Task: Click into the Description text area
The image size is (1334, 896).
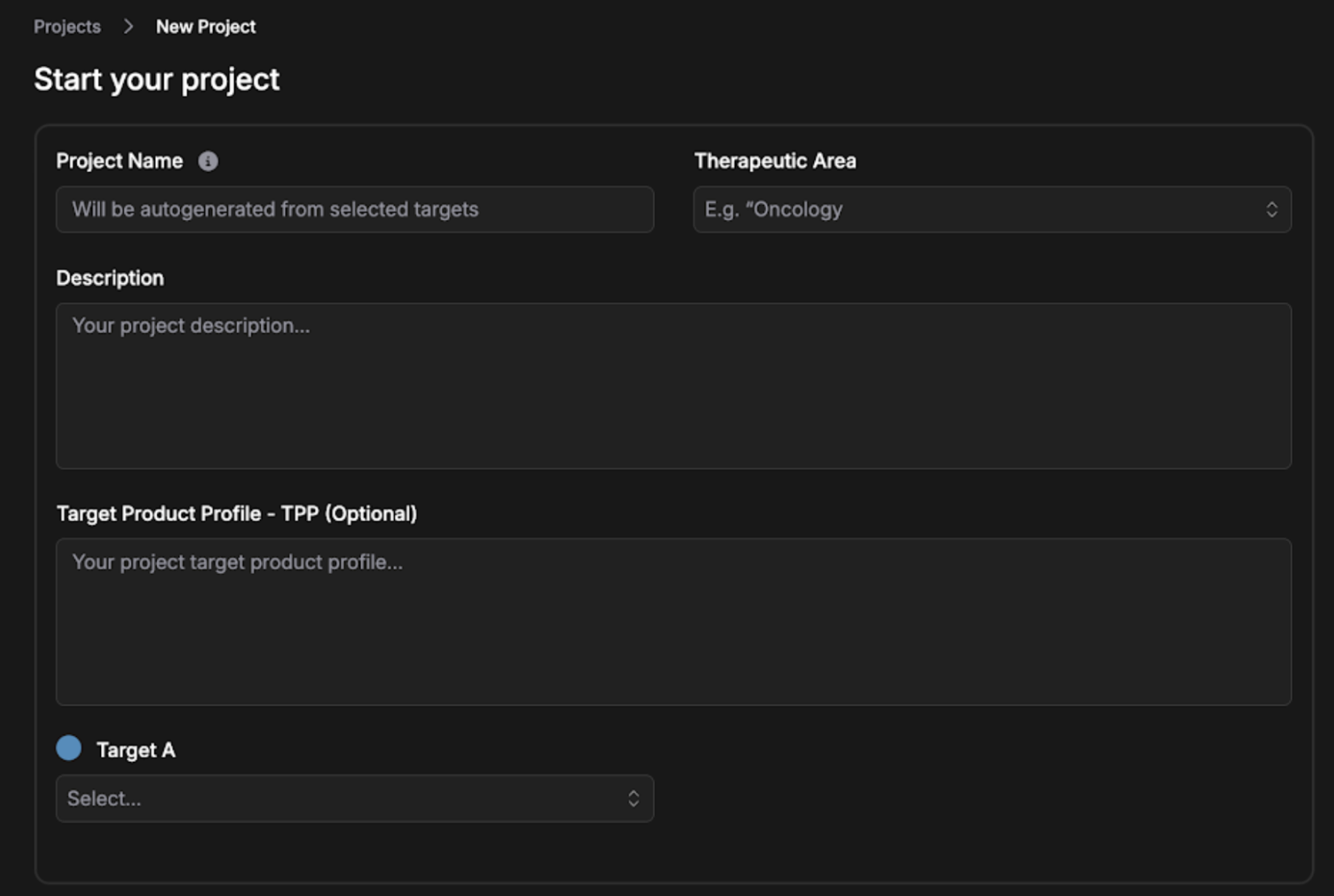Action: (673, 396)
